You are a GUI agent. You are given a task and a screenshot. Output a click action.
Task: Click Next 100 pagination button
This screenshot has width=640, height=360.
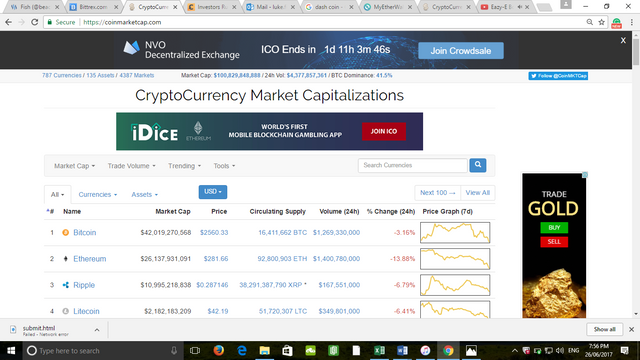[x=438, y=193]
